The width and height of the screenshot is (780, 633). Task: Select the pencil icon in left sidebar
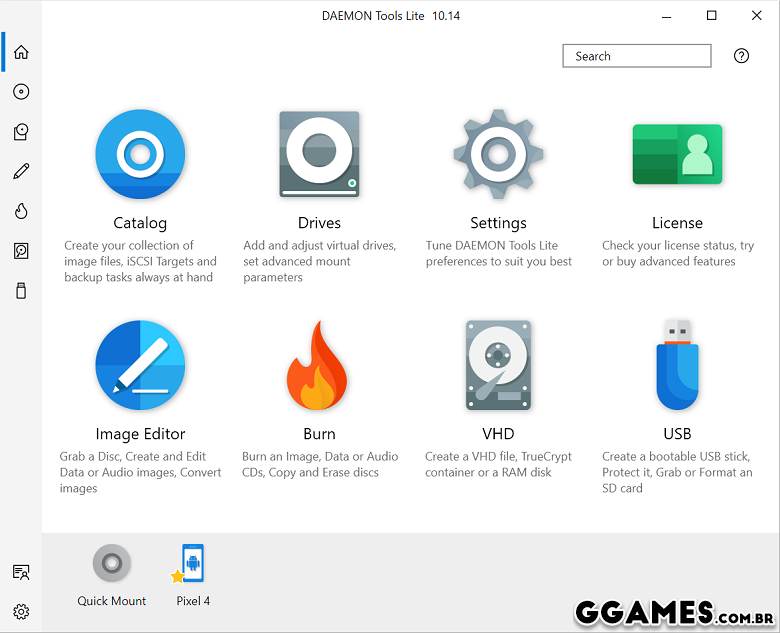[x=21, y=172]
